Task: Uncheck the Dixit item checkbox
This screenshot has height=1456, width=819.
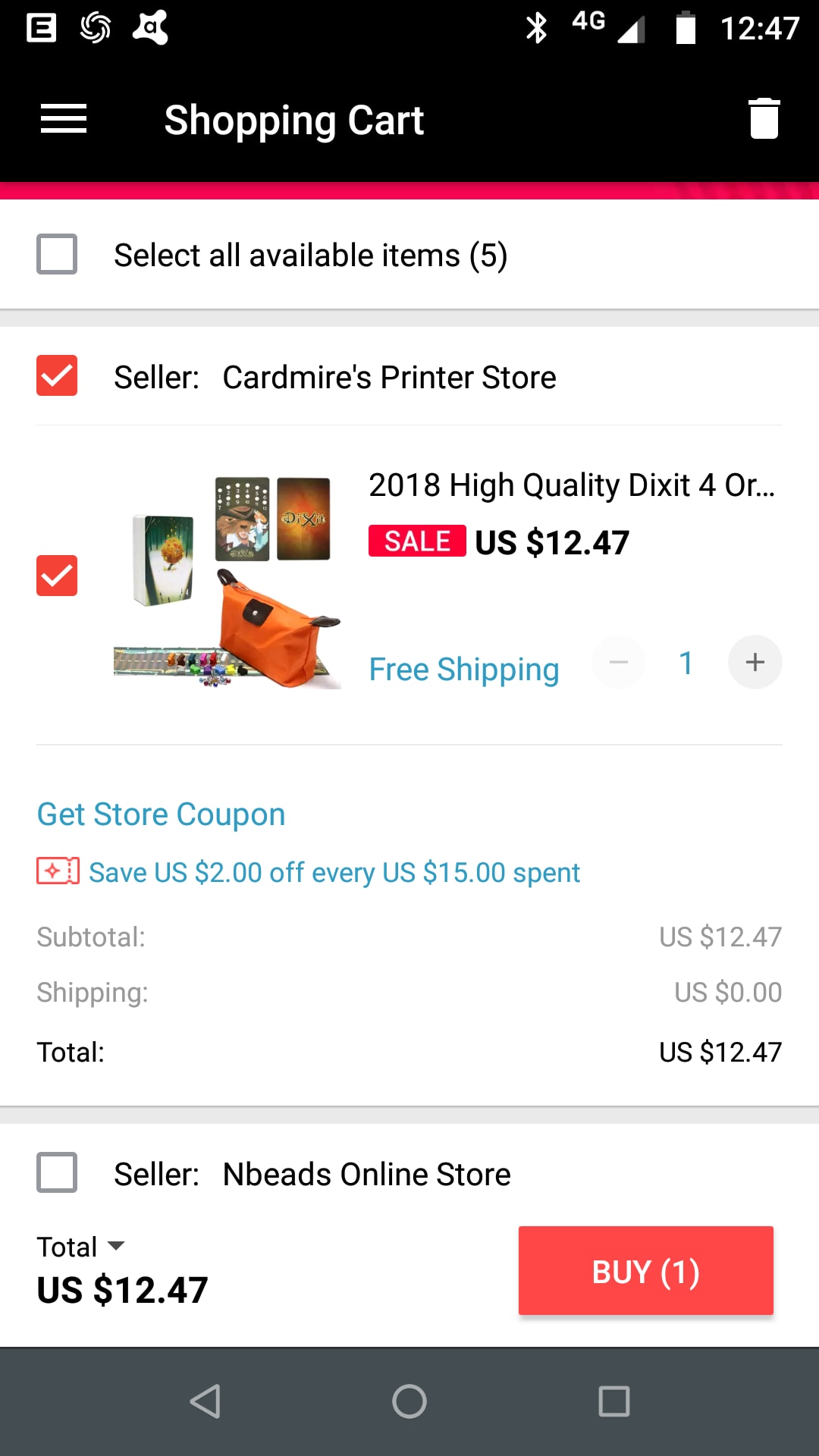Action: (57, 576)
